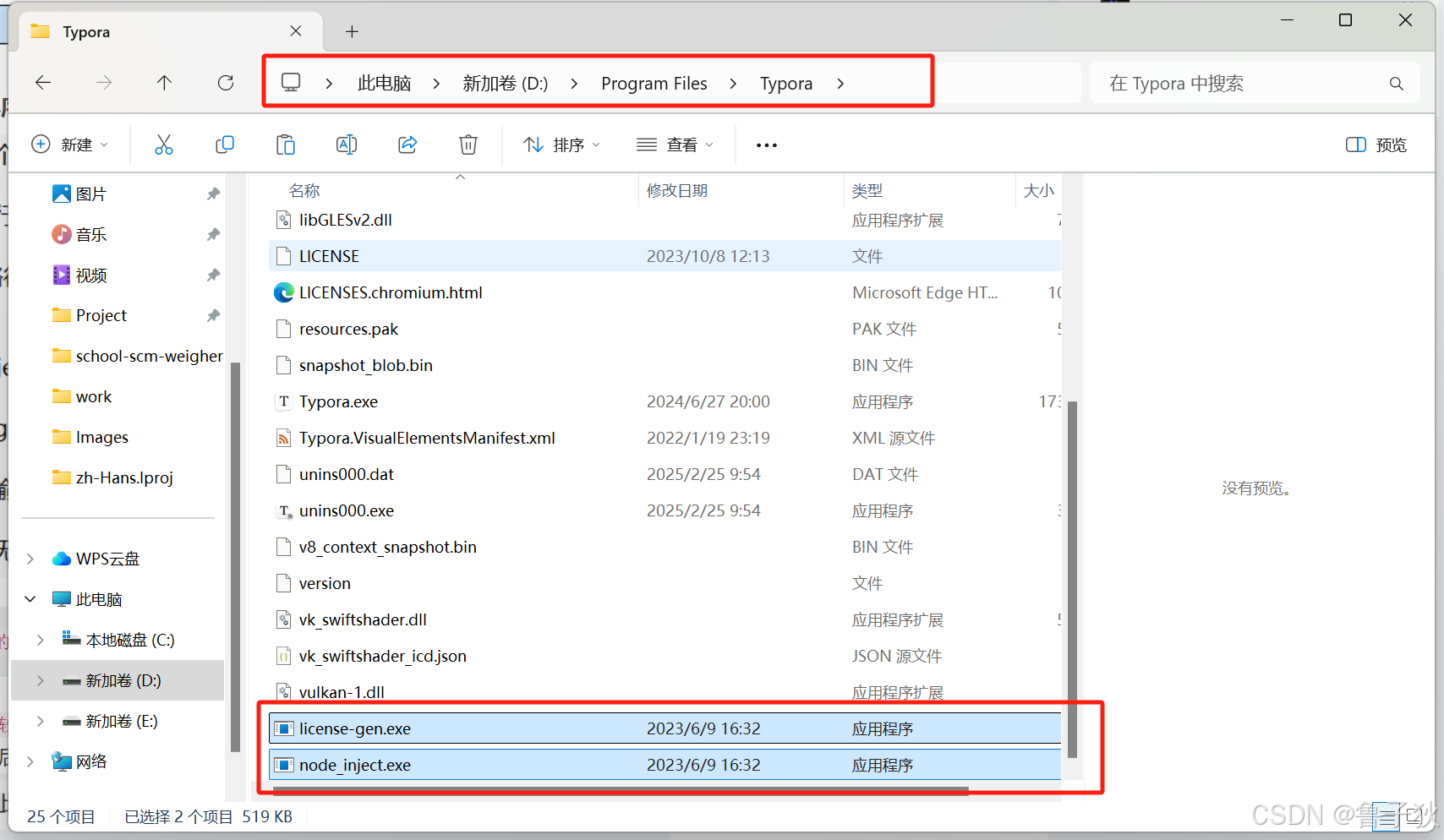Go back with the left arrow
The image size is (1444, 840).
43,82
